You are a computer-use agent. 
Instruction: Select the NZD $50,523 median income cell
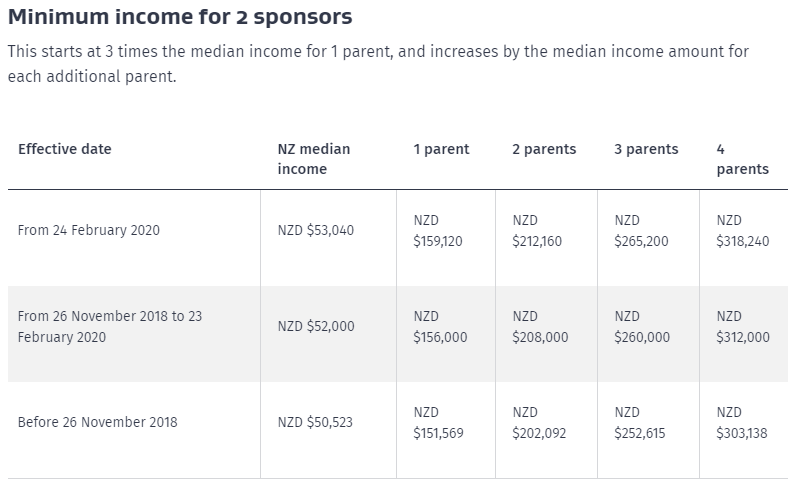point(315,422)
